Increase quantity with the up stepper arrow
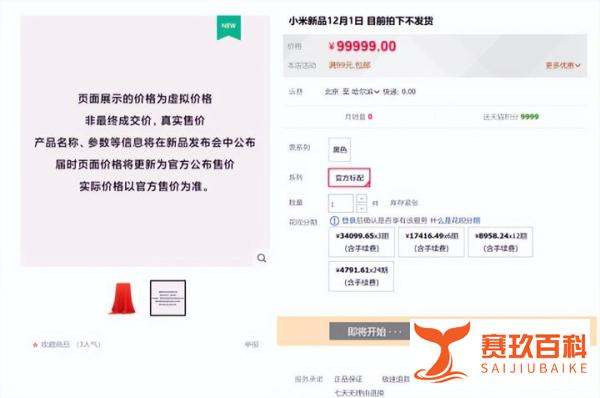Viewport: 600px width, 398px height. [x=361, y=199]
